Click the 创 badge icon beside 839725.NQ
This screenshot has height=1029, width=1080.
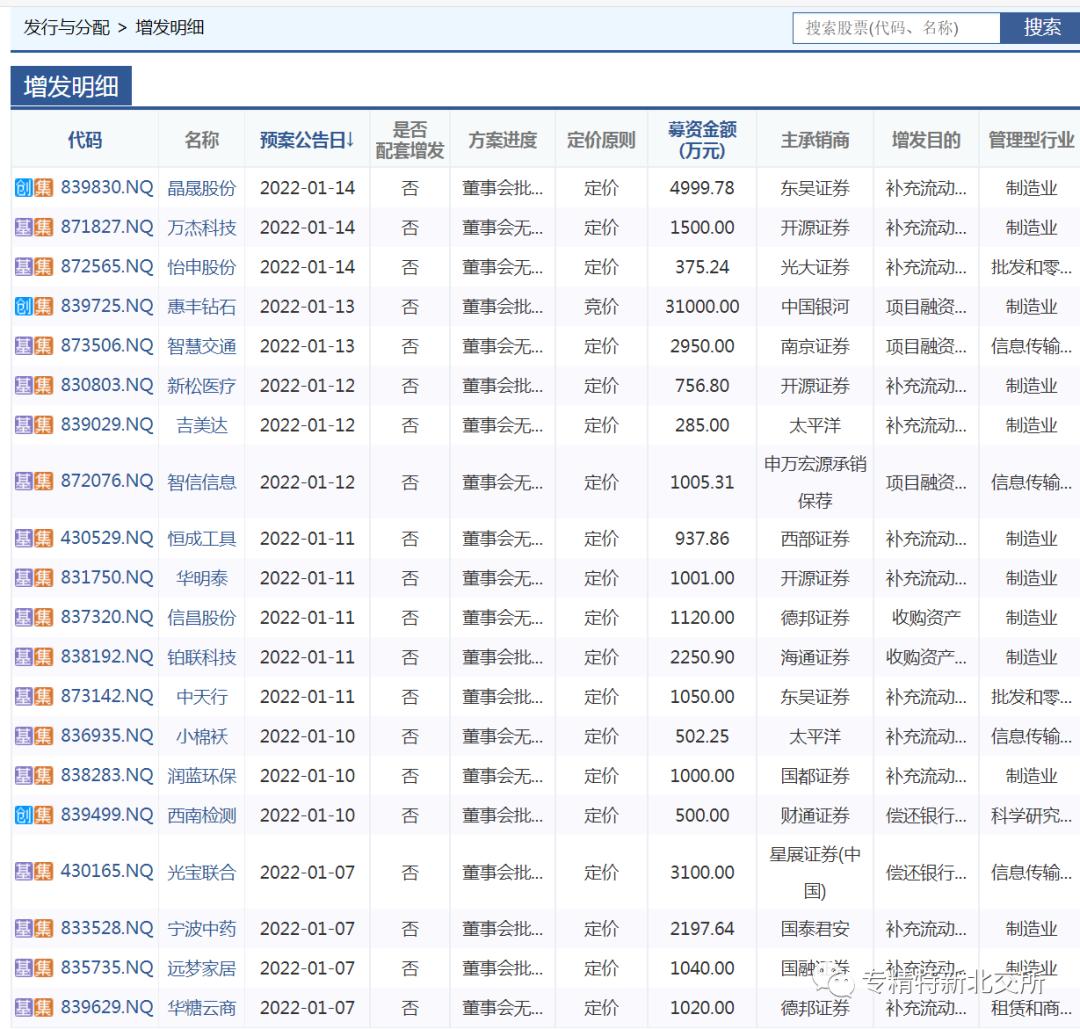pyautogui.click(x=24, y=306)
